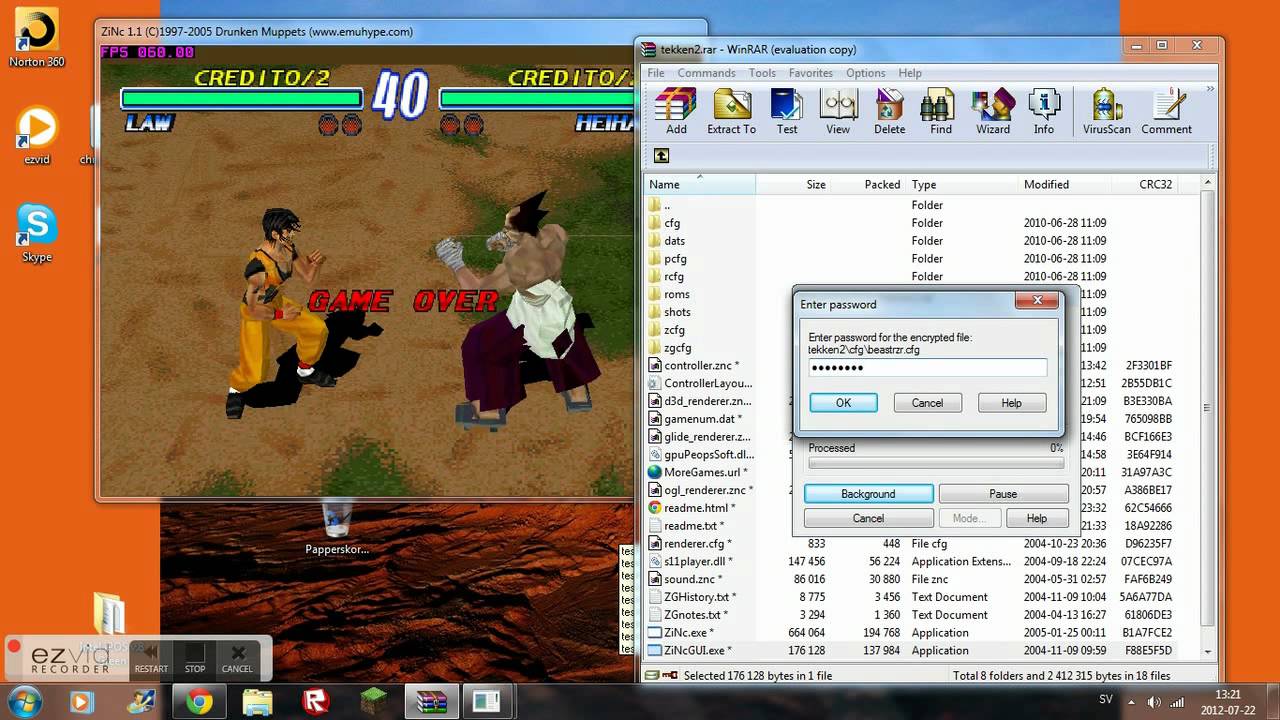Select the ZiNcGUI.exe file row

pyautogui.click(x=921, y=651)
